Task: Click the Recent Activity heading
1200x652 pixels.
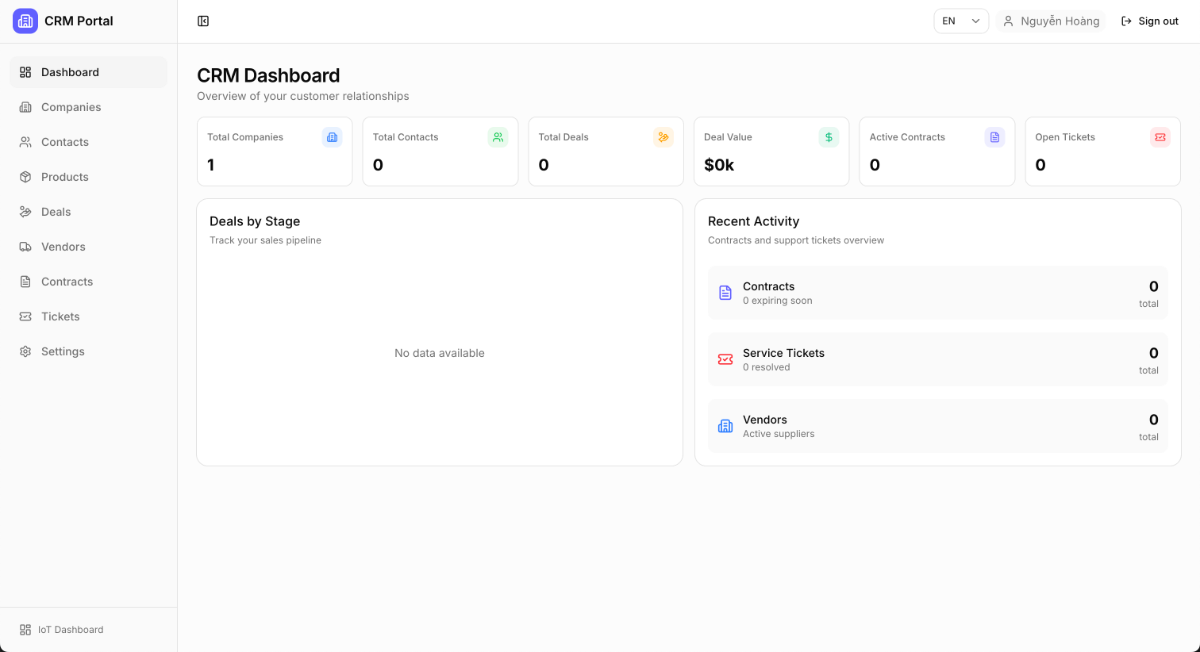Action: 754,221
